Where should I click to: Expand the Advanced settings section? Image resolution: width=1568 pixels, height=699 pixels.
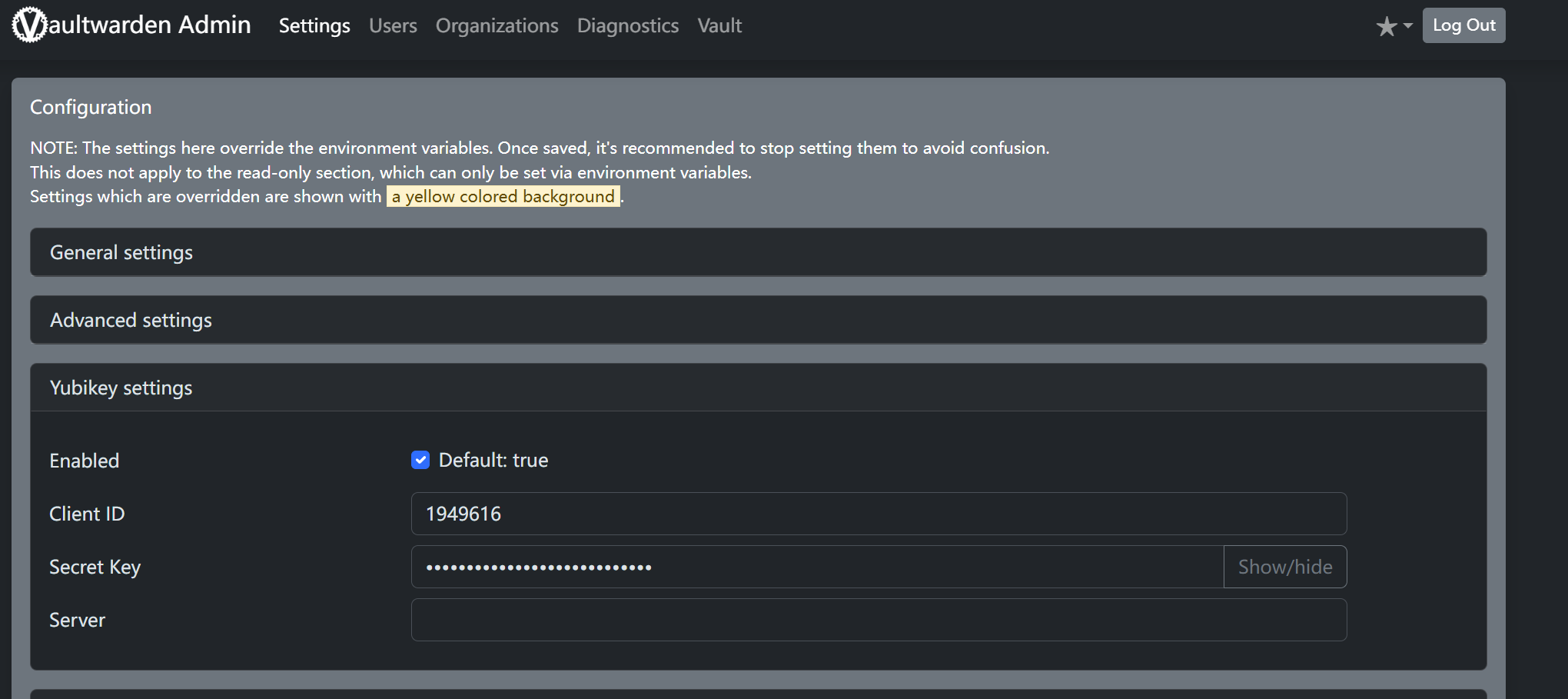pyautogui.click(x=758, y=320)
